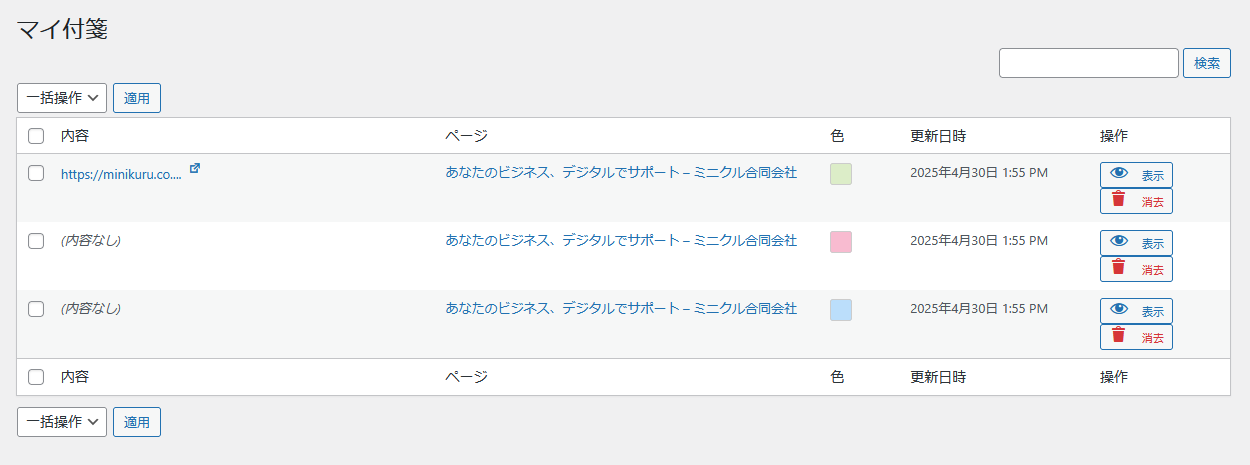1250x465 pixels.
Task: Click the eye icon for the blue note
Action: click(x=1119, y=310)
